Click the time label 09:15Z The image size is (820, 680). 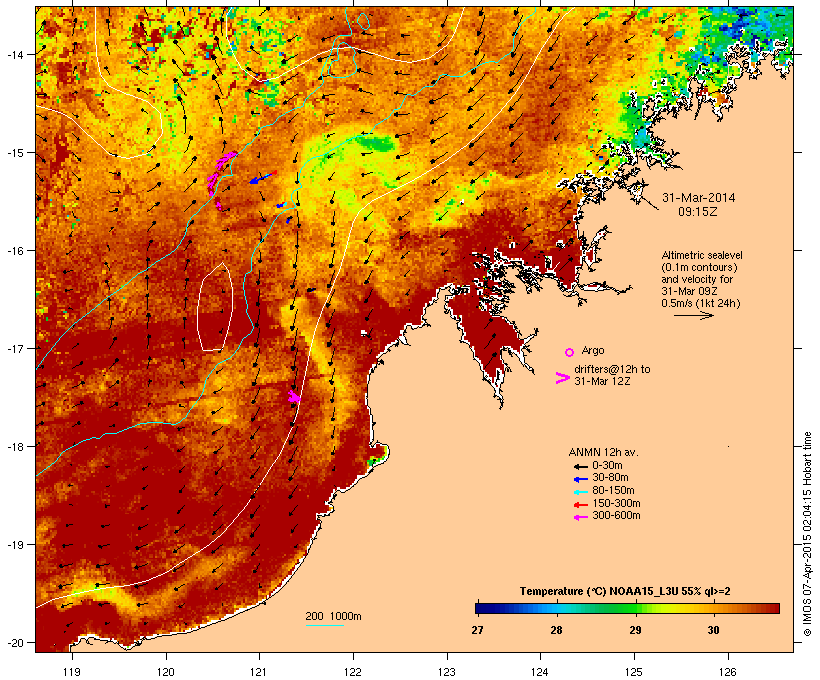[698, 212]
